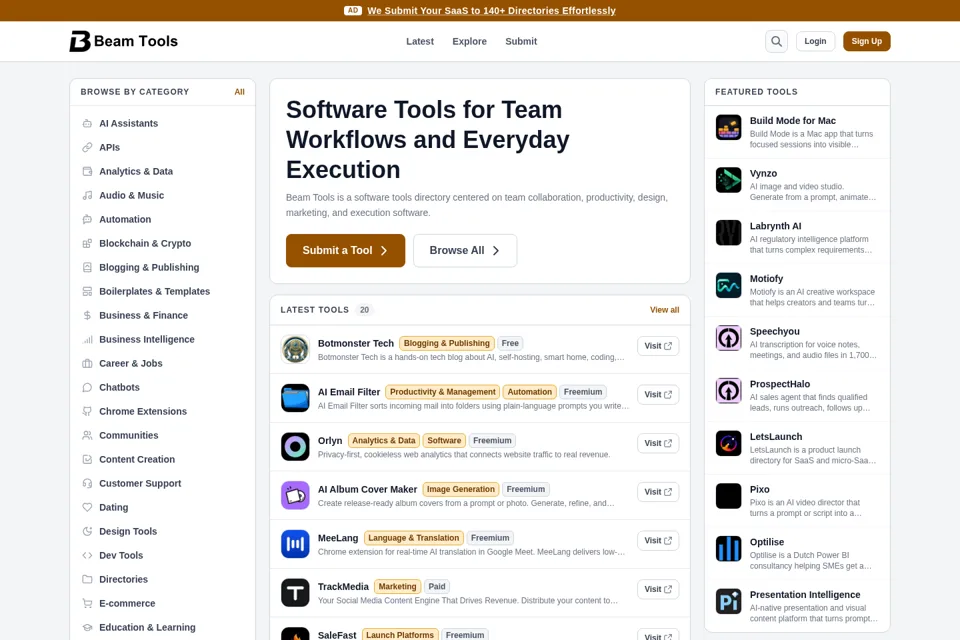The height and width of the screenshot is (640, 960).
Task: Open the Vynzo featured tool title
Action: pyautogui.click(x=763, y=173)
